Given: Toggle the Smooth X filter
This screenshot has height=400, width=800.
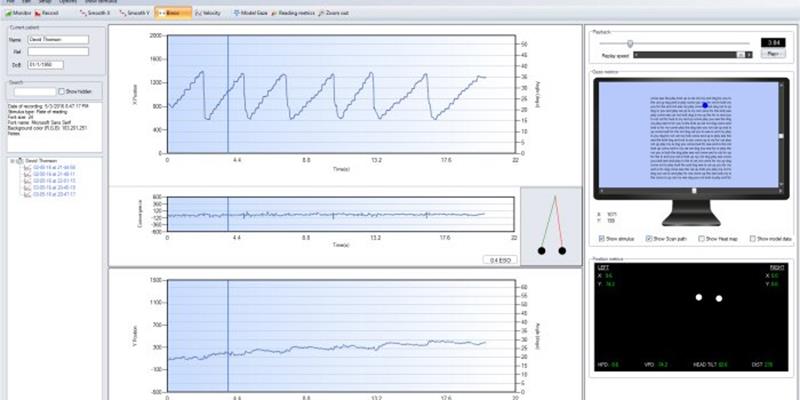Looking at the screenshot, I should click(95, 13).
